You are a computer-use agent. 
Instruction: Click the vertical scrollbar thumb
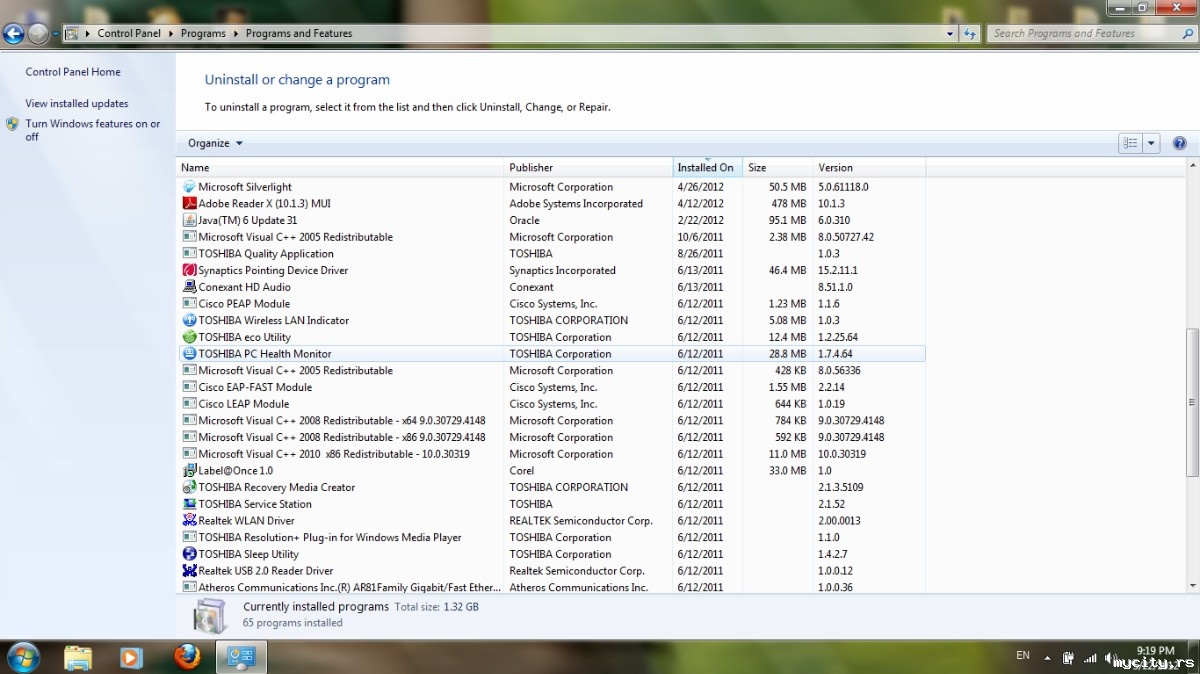(x=1191, y=402)
